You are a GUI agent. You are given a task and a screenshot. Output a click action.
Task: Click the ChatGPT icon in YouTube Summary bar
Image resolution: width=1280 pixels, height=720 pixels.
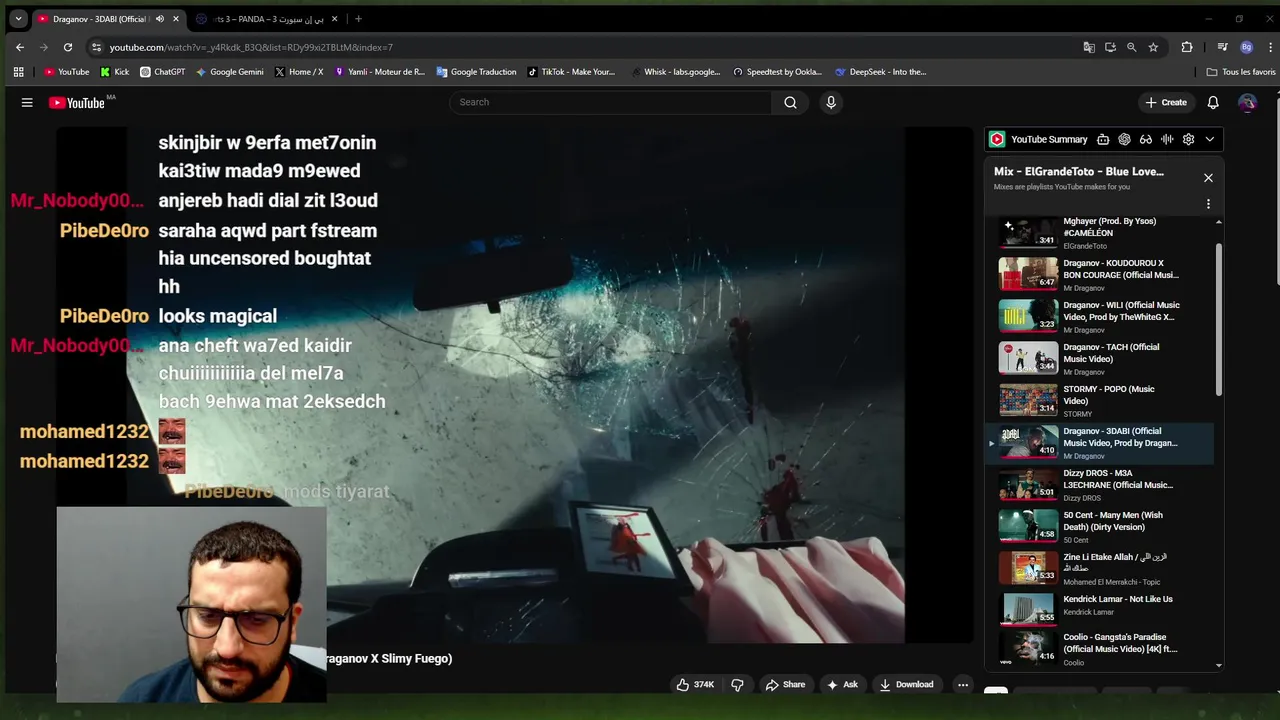click(x=1124, y=139)
